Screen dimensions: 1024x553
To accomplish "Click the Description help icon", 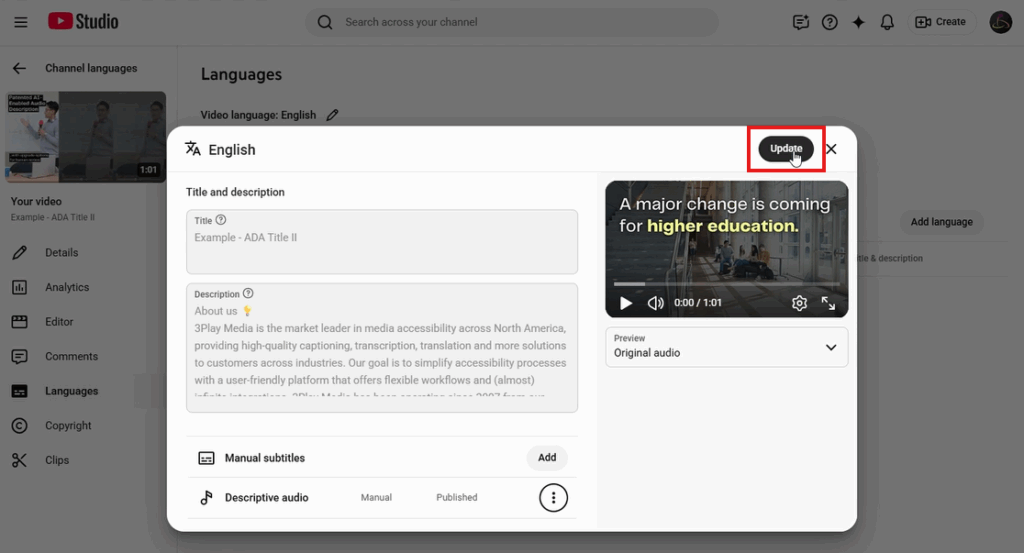I will [x=248, y=294].
